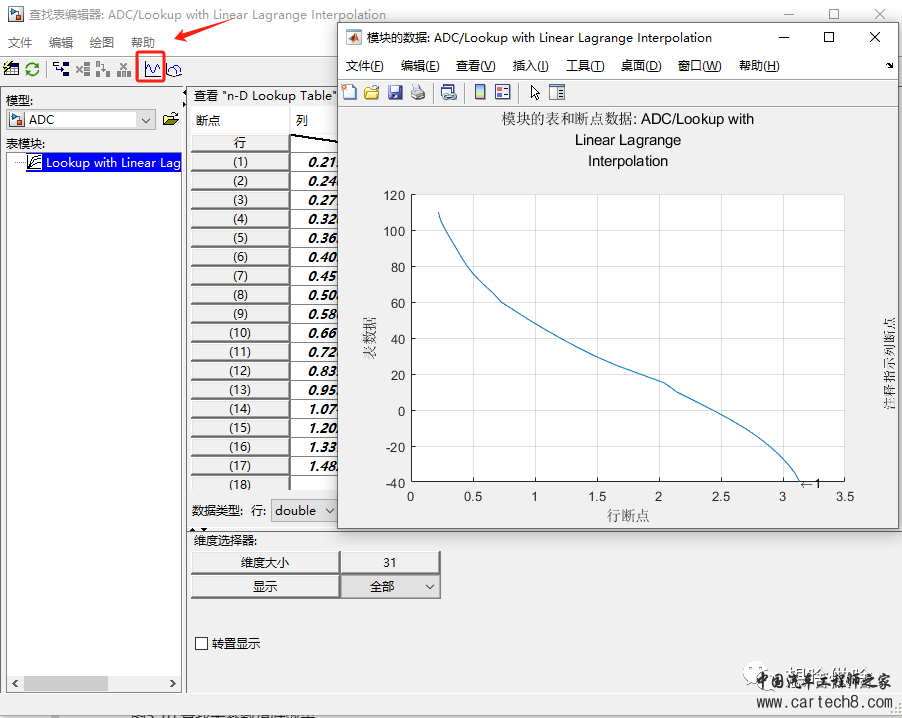Save the figure with floppy disk icon

click(x=395, y=92)
